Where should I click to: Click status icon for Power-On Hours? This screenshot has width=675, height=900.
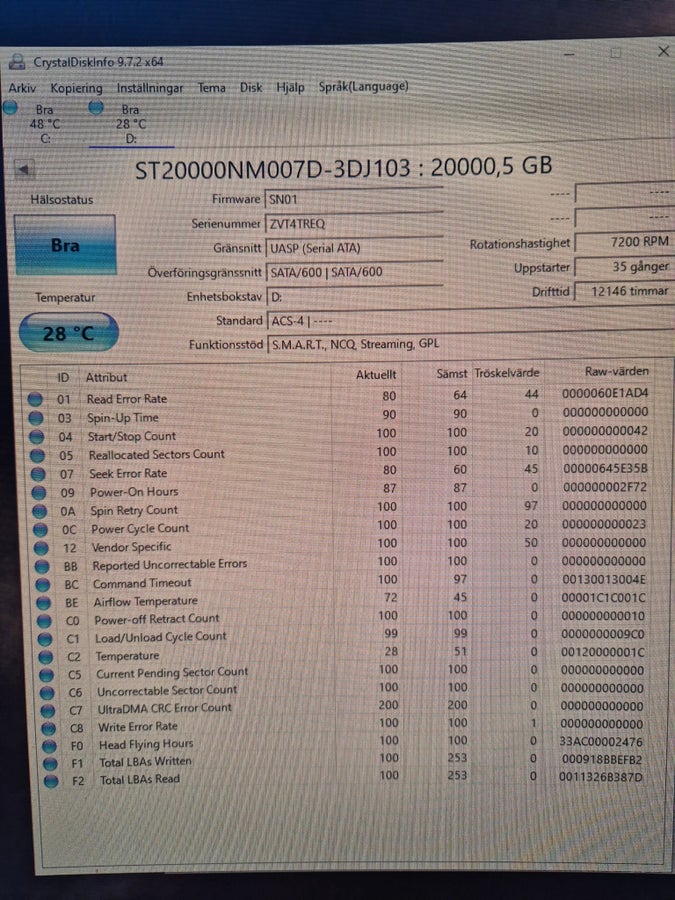click(39, 492)
